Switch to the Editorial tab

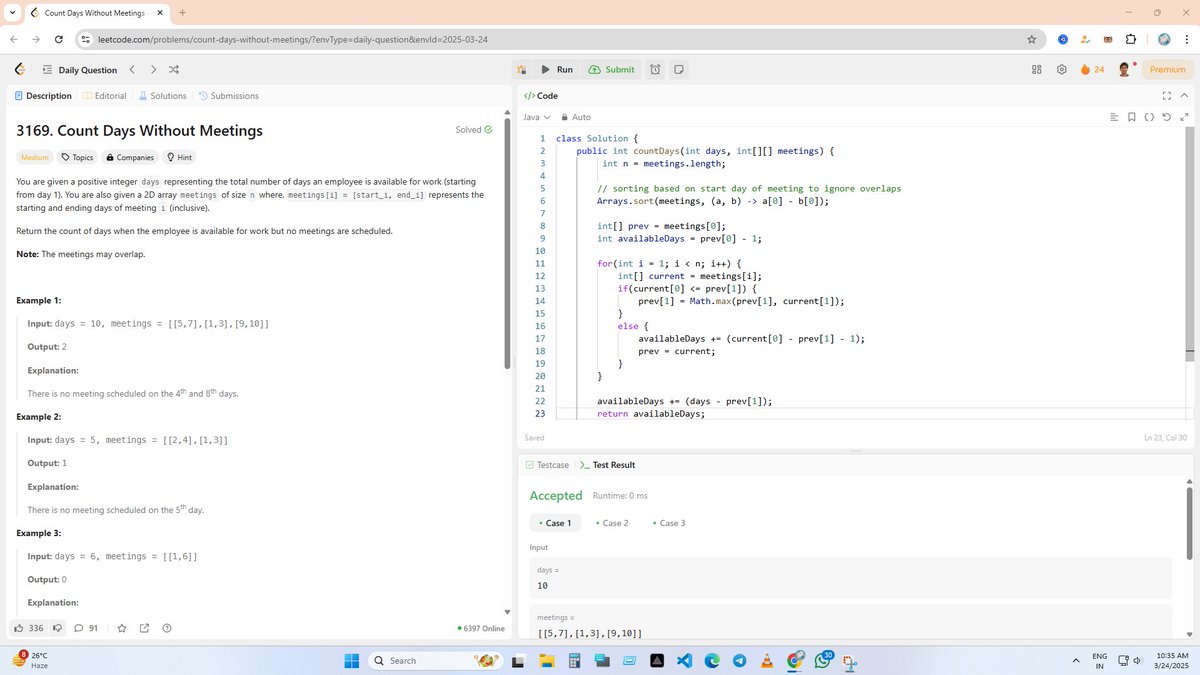click(105, 96)
